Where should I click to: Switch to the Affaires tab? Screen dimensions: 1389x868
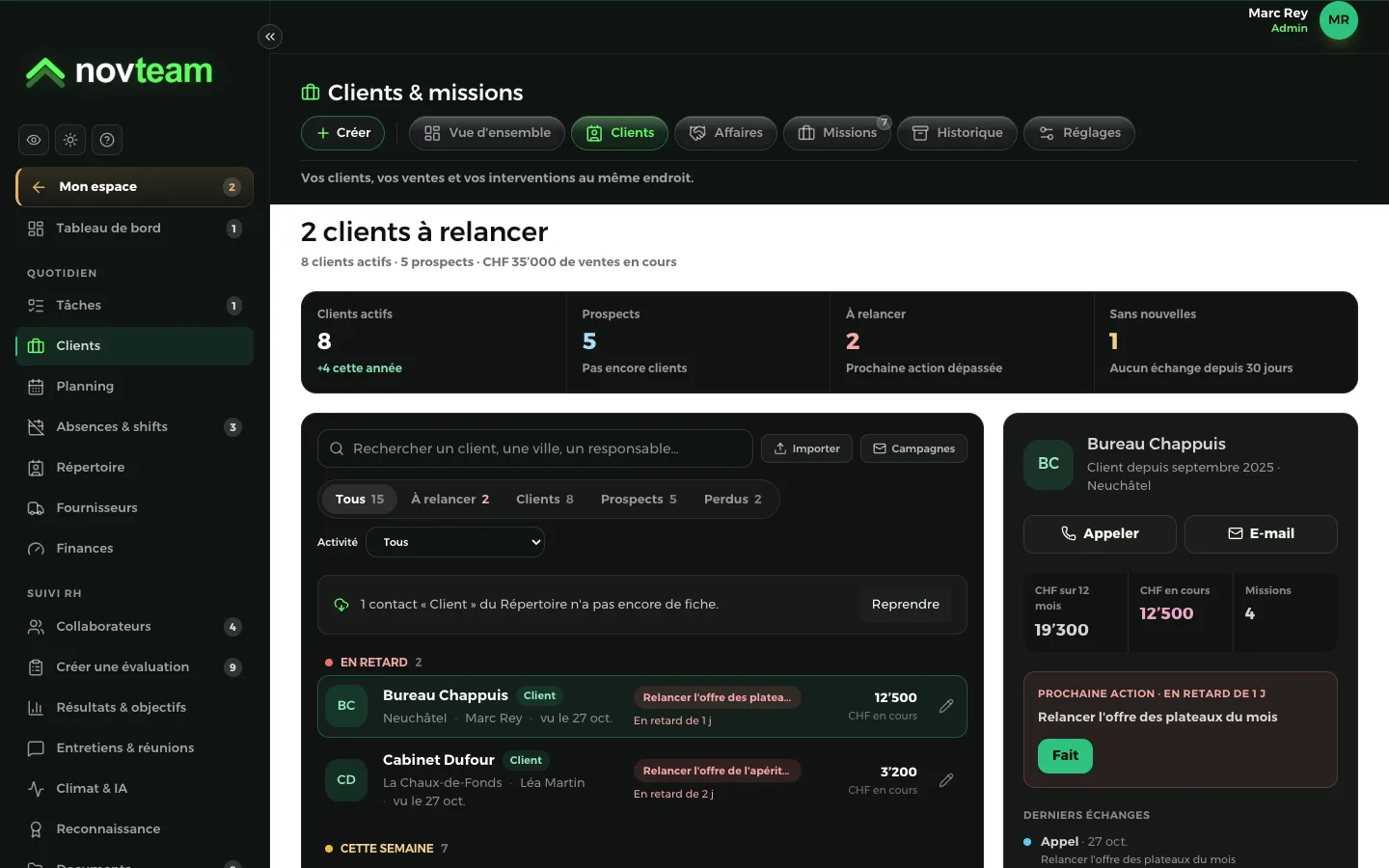coord(728,133)
